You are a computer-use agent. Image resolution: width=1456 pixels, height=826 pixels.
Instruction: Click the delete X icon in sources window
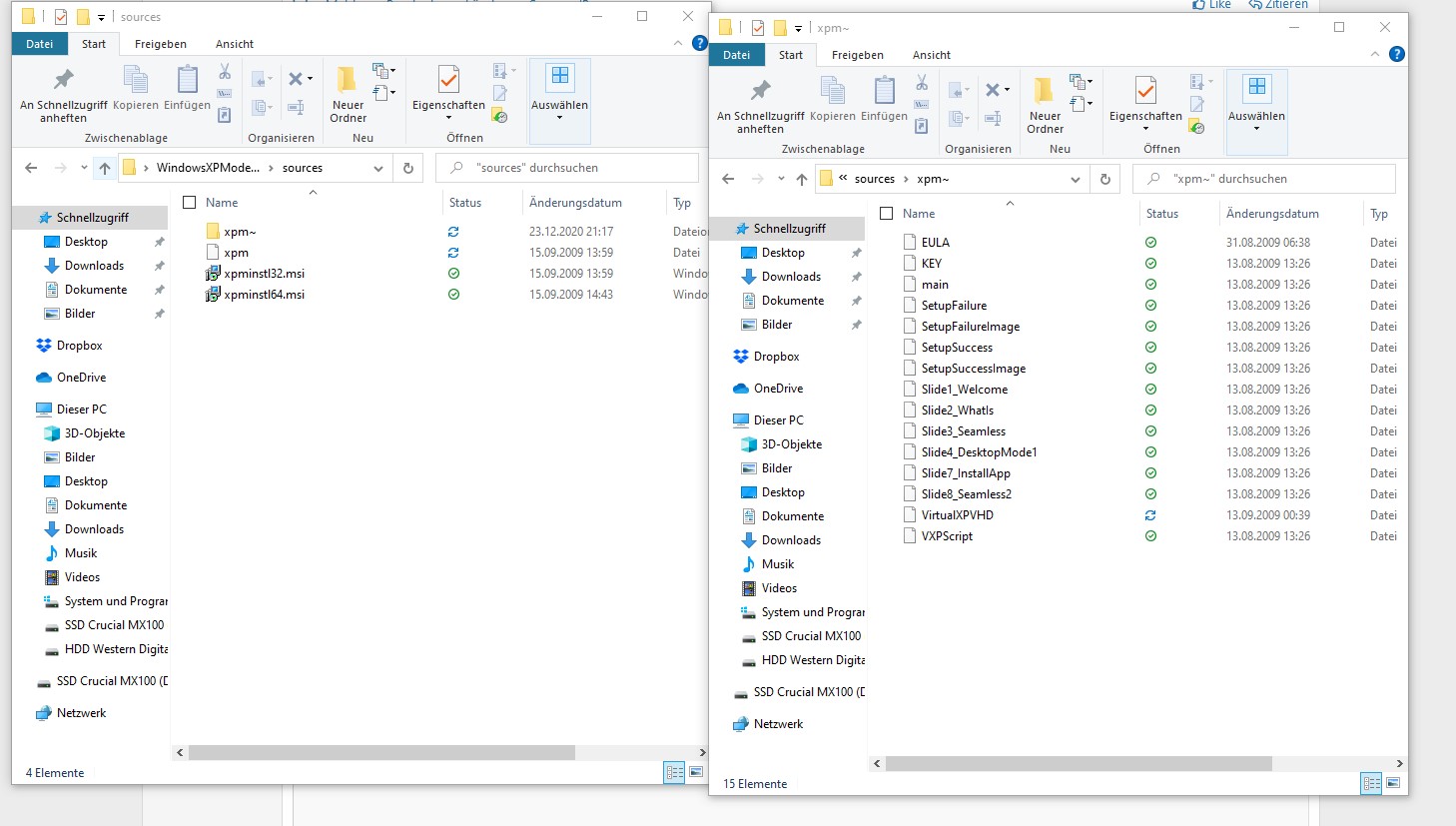pyautogui.click(x=296, y=79)
